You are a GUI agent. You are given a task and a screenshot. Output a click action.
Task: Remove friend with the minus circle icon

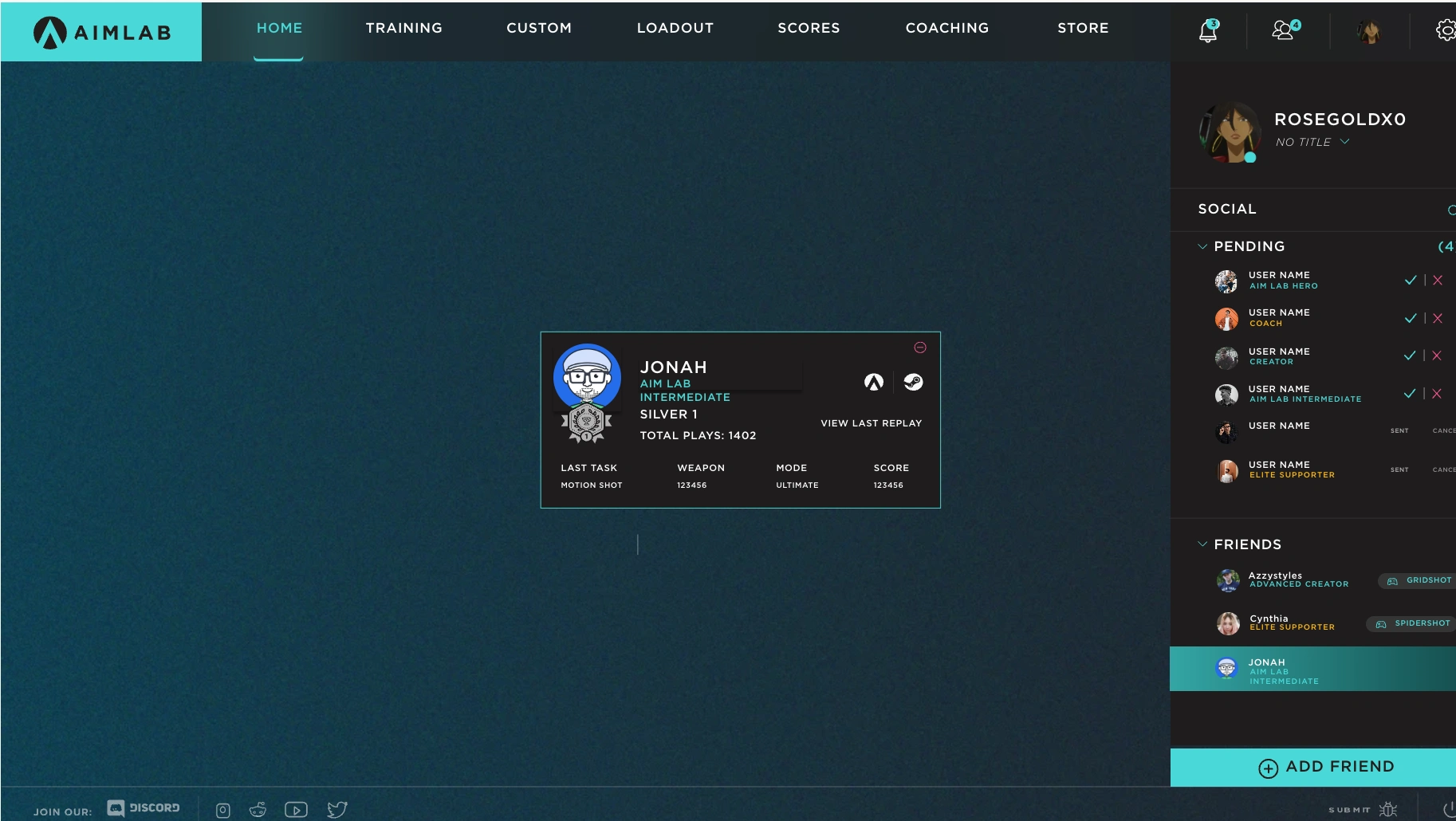click(x=920, y=348)
